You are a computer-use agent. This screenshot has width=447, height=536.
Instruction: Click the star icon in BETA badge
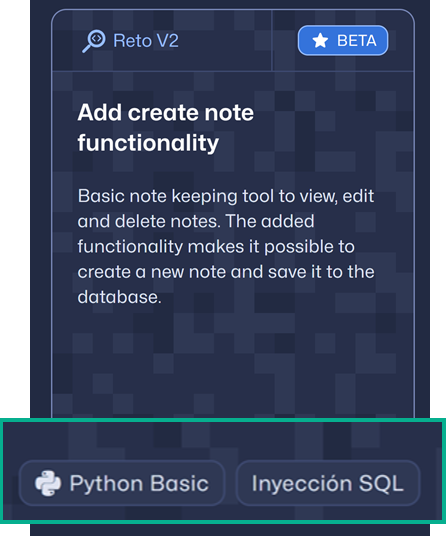pos(320,41)
